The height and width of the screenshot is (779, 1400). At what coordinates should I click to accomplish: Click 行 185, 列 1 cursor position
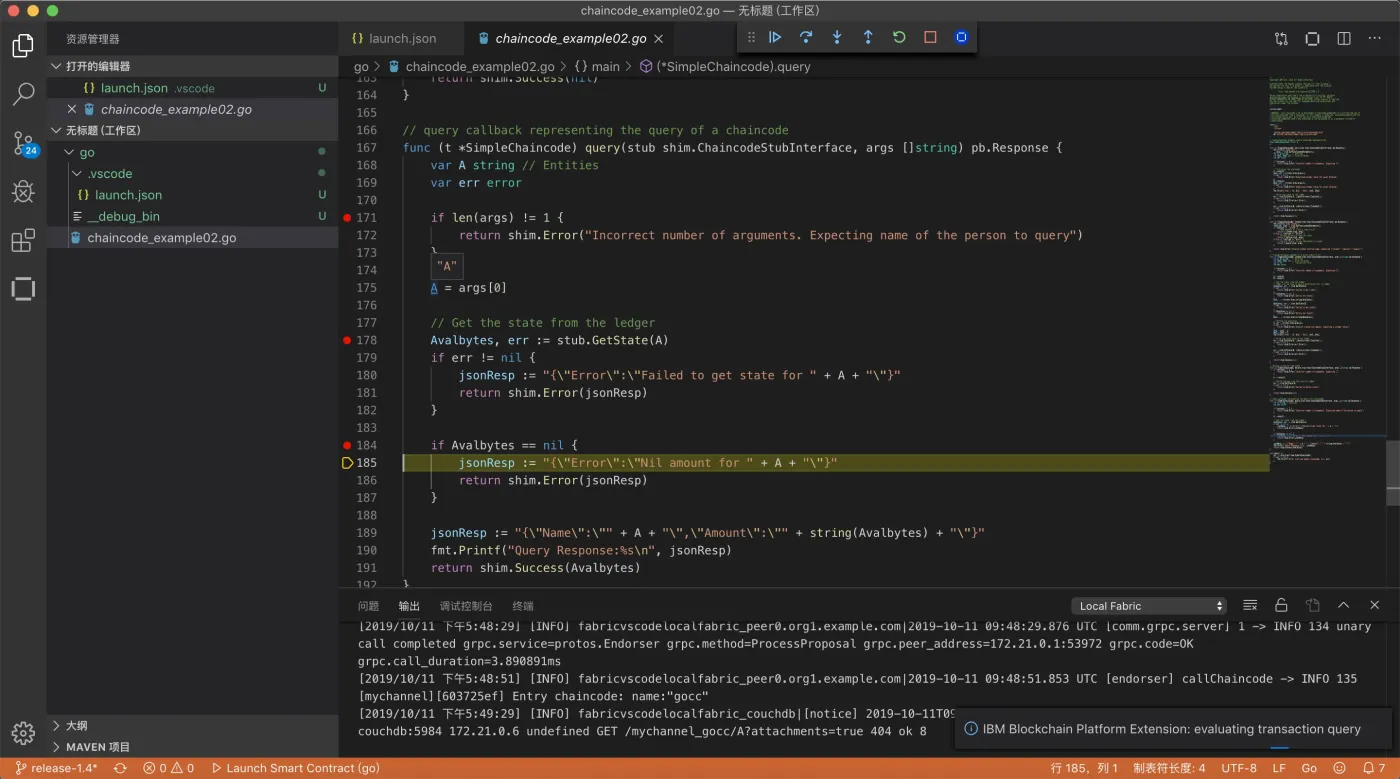click(x=1085, y=768)
